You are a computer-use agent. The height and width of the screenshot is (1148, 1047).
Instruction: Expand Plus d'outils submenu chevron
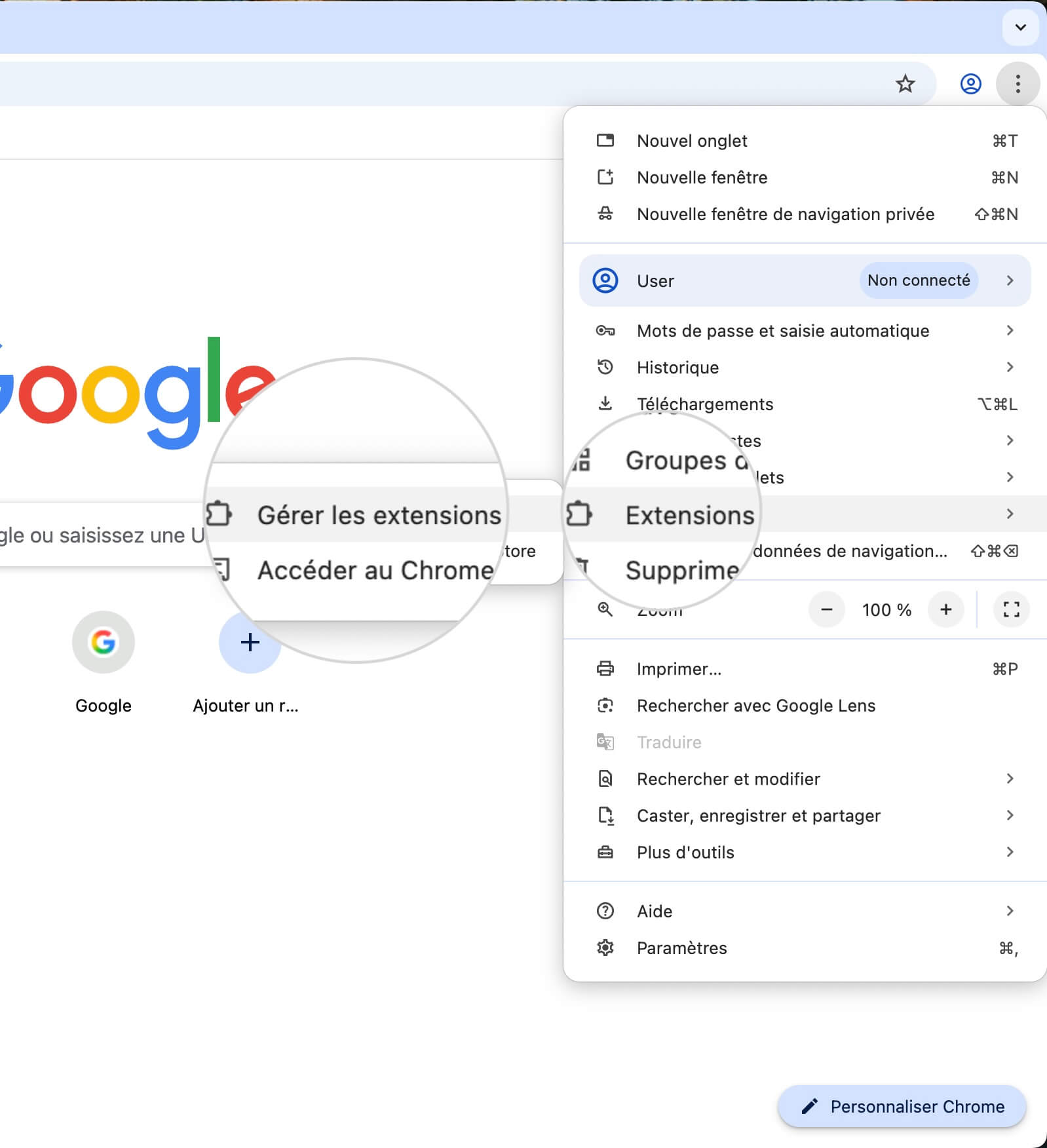click(x=1010, y=852)
